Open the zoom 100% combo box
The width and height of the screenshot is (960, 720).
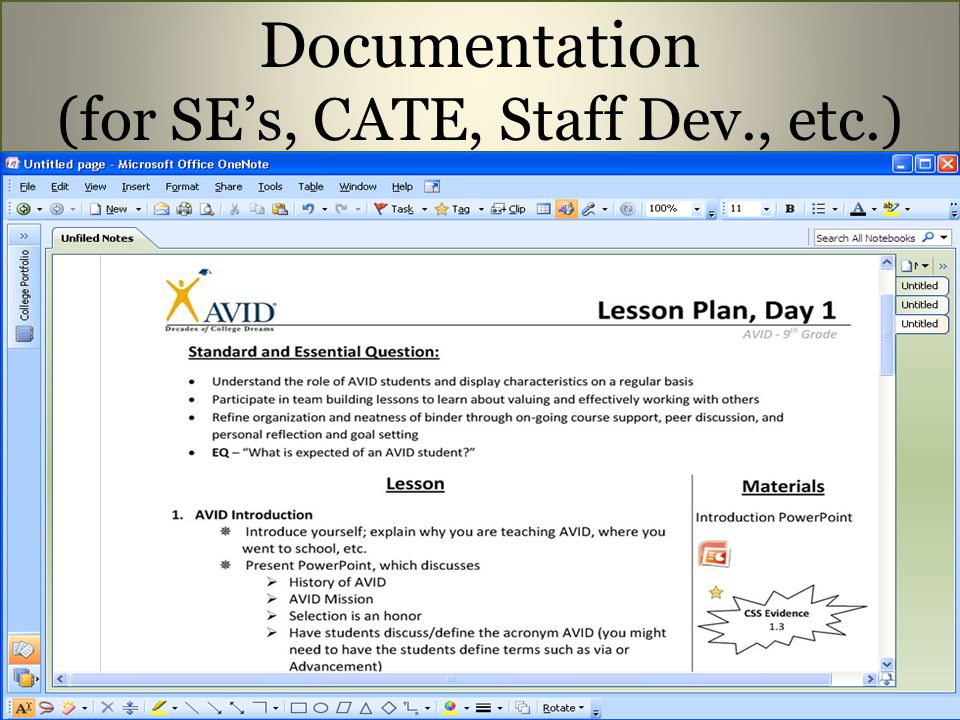[674, 209]
